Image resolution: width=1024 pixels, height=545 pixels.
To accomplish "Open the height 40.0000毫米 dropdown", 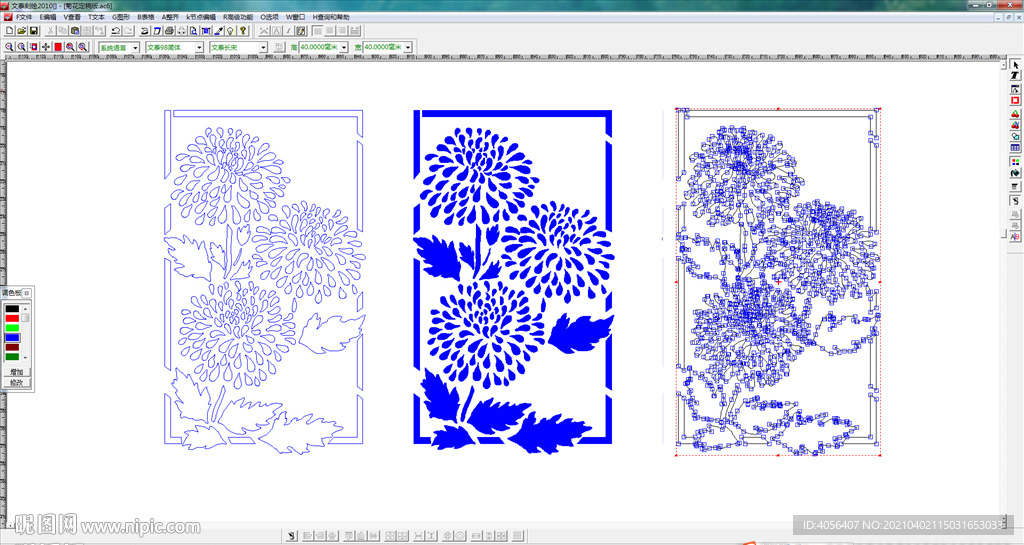I will point(344,48).
